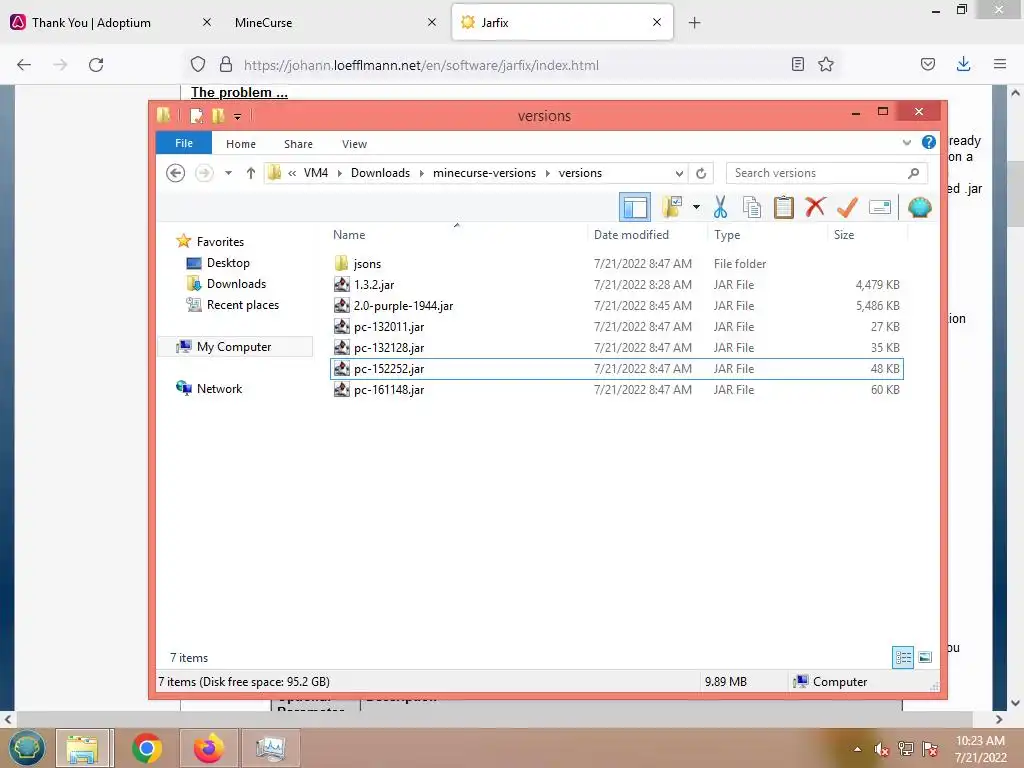This screenshot has height=768, width=1024.
Task: Click the Cut scissors icon
Action: click(720, 207)
